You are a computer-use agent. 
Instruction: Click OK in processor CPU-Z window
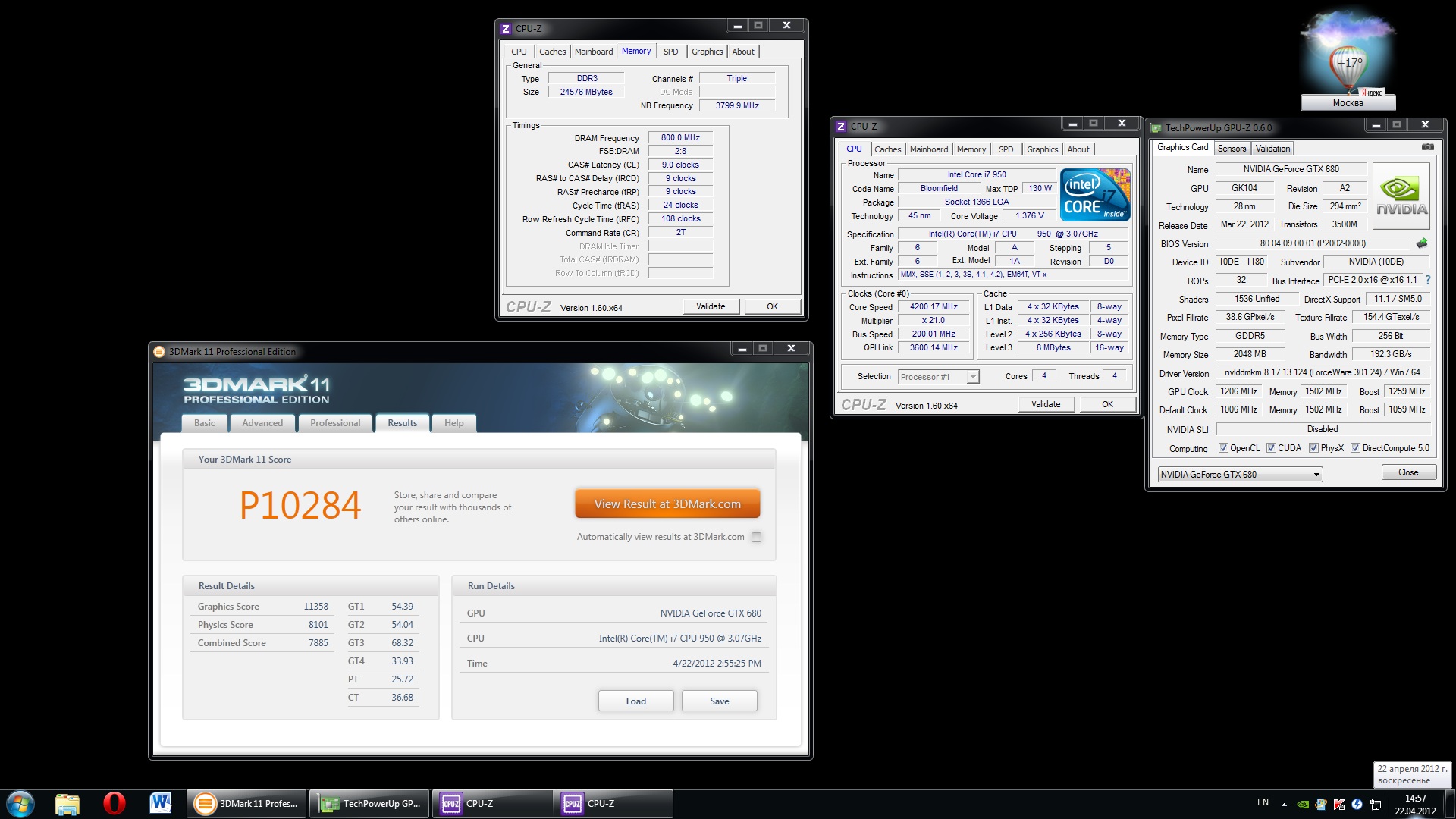(x=1107, y=404)
